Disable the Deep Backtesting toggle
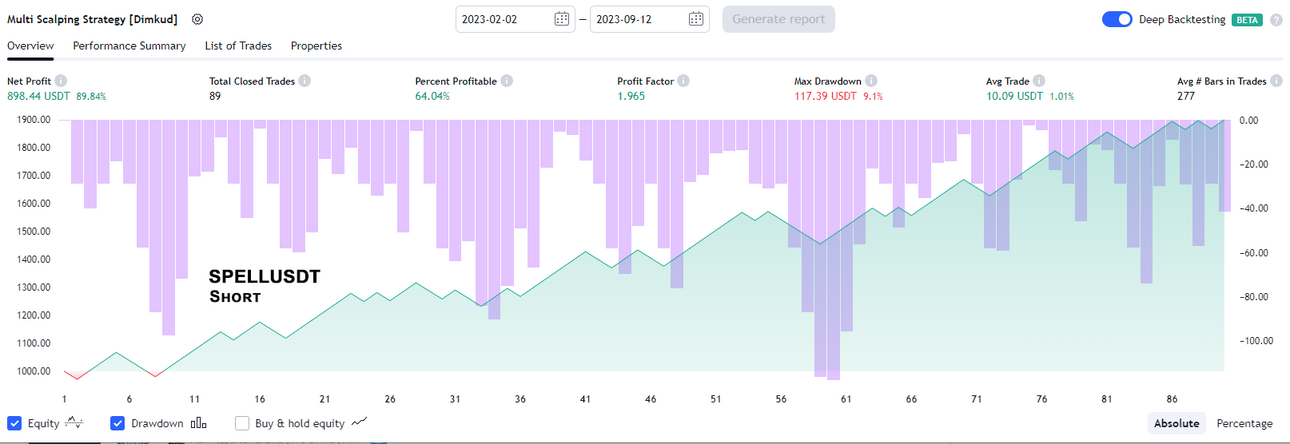This screenshot has width=1290, height=444. pyautogui.click(x=1117, y=19)
